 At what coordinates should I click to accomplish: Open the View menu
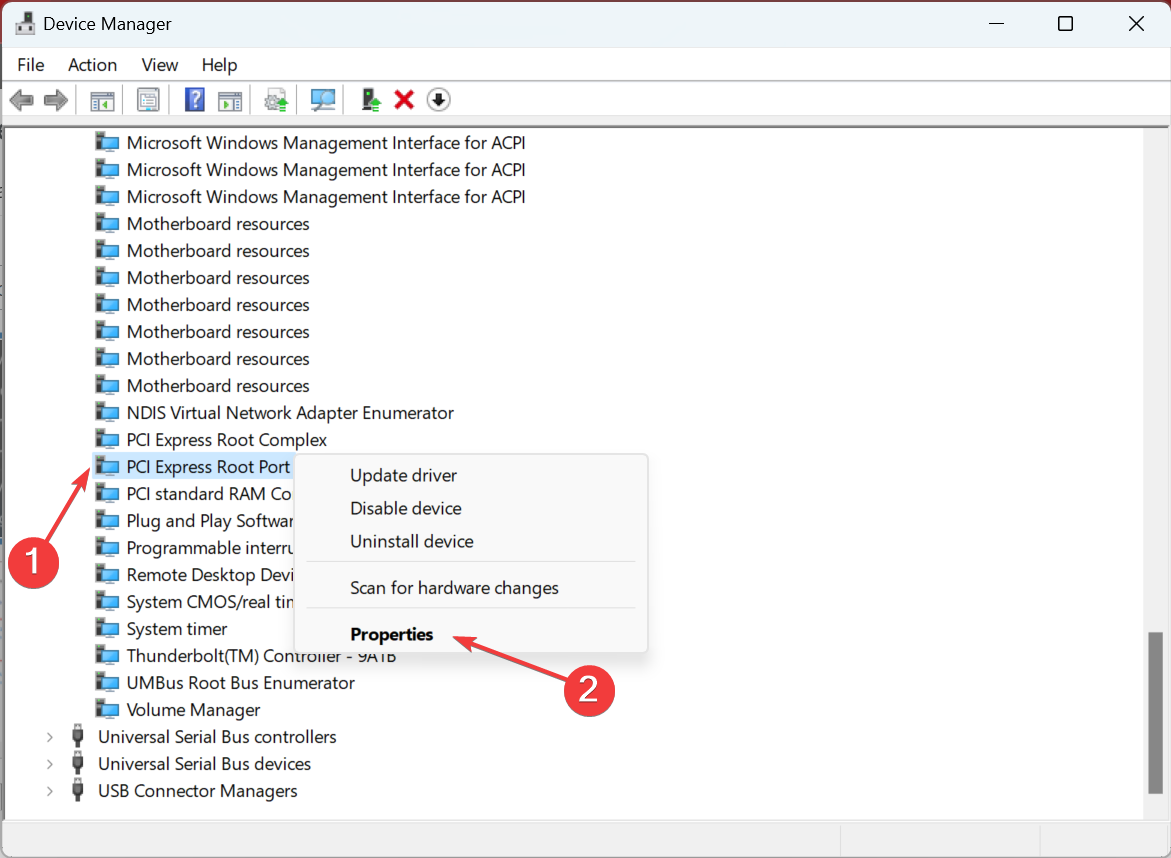[159, 65]
